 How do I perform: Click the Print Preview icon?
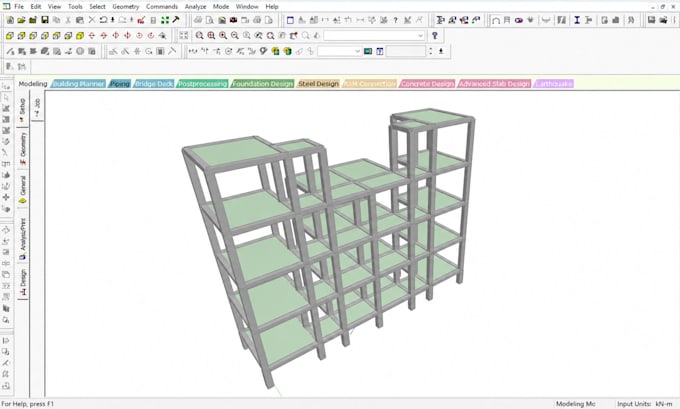tap(209, 20)
